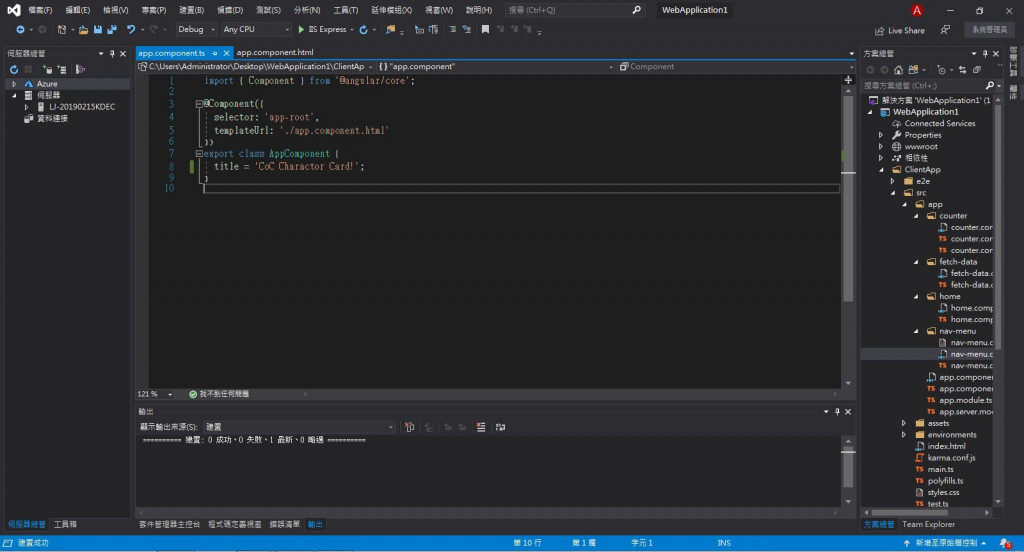
Task: Click connect to server icon in Server Explorer
Action: [x=62, y=69]
